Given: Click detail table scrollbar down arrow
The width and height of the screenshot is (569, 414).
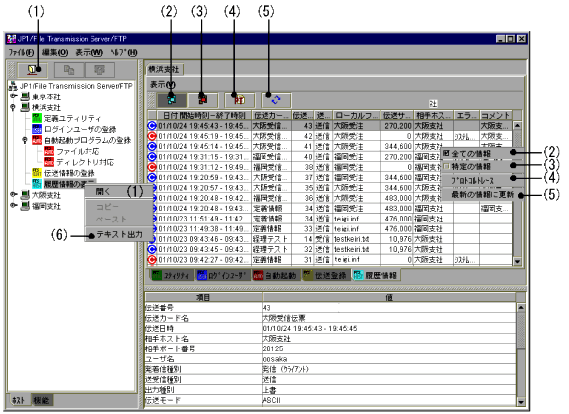Looking at the screenshot, I should tap(521, 402).
